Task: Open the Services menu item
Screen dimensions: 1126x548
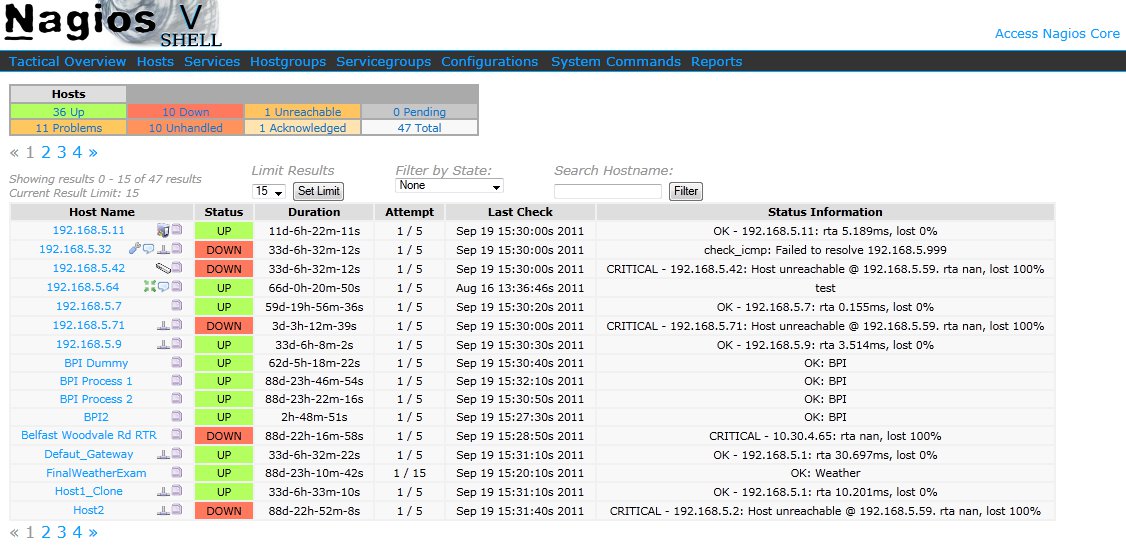Action: click(212, 62)
